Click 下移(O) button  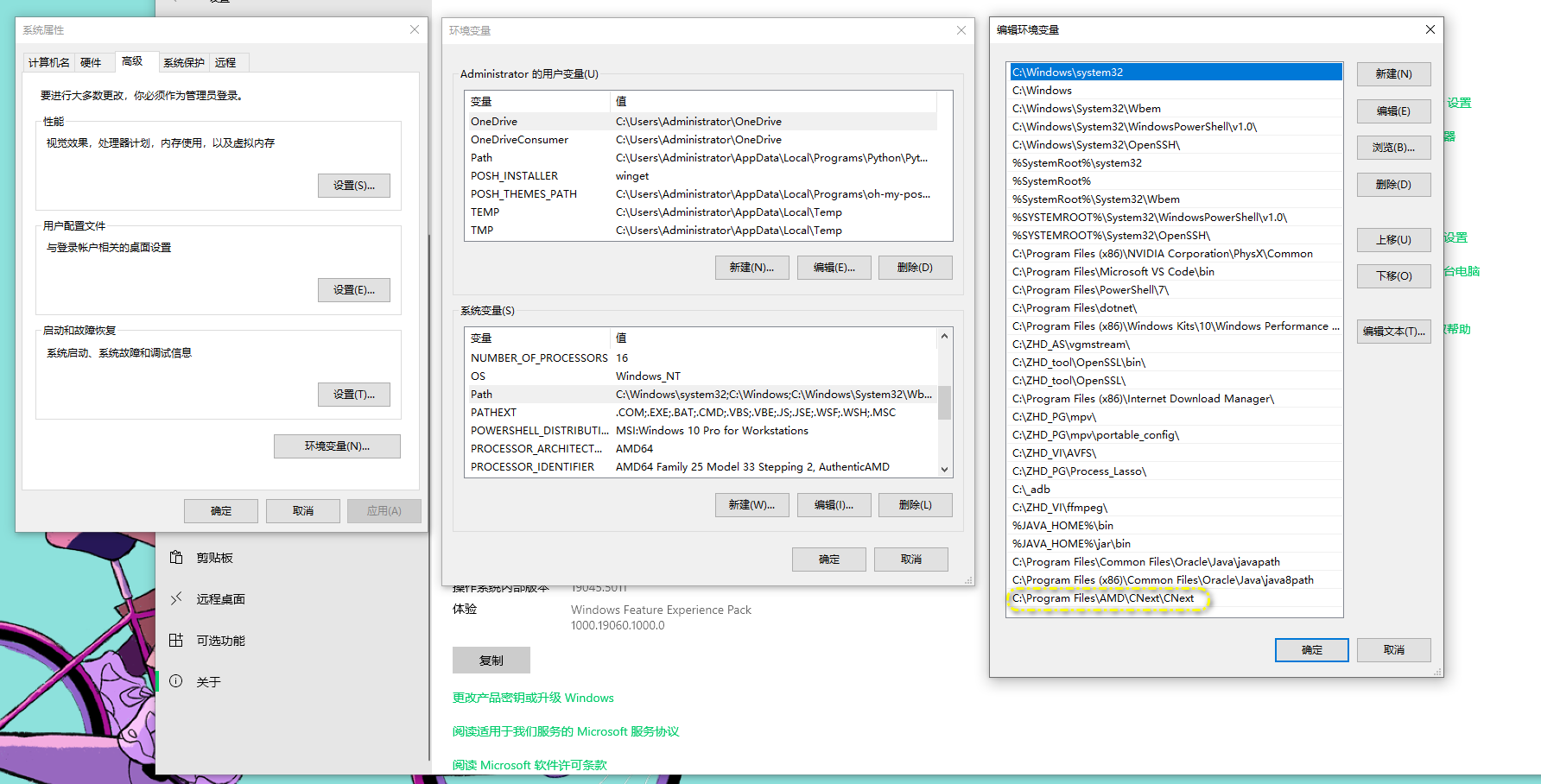1394,276
